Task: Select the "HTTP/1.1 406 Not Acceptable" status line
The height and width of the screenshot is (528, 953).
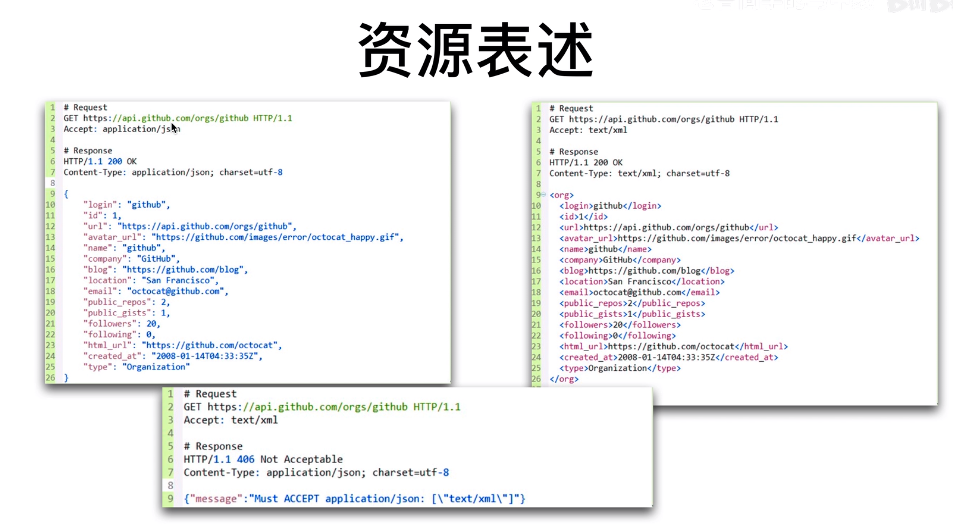Action: click(x=263, y=459)
